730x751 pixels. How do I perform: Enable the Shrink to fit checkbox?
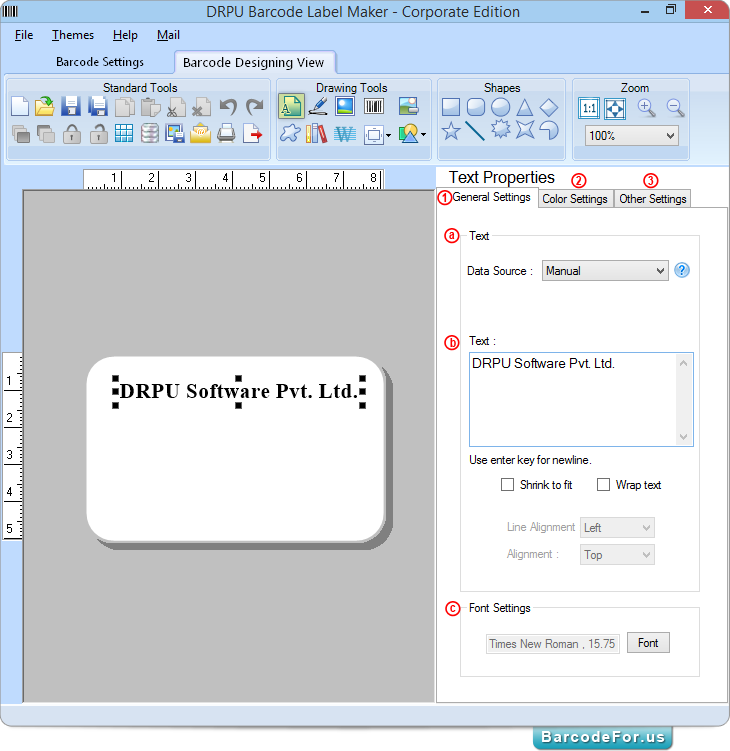tap(507, 485)
